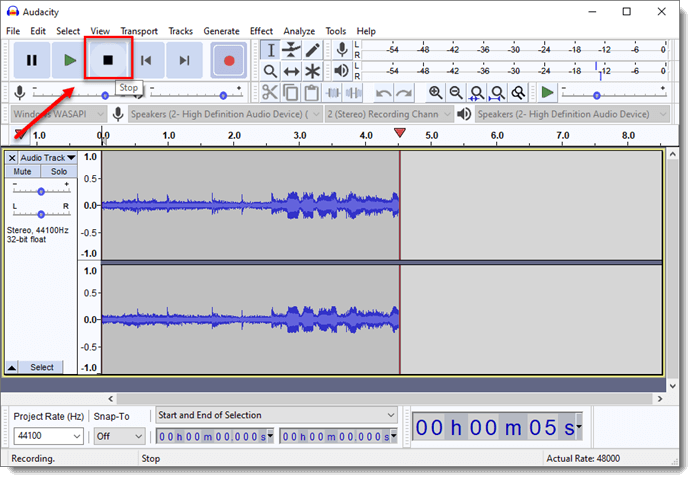
Task: Click the vertical scrollbar down arrow
Action: 673,386
